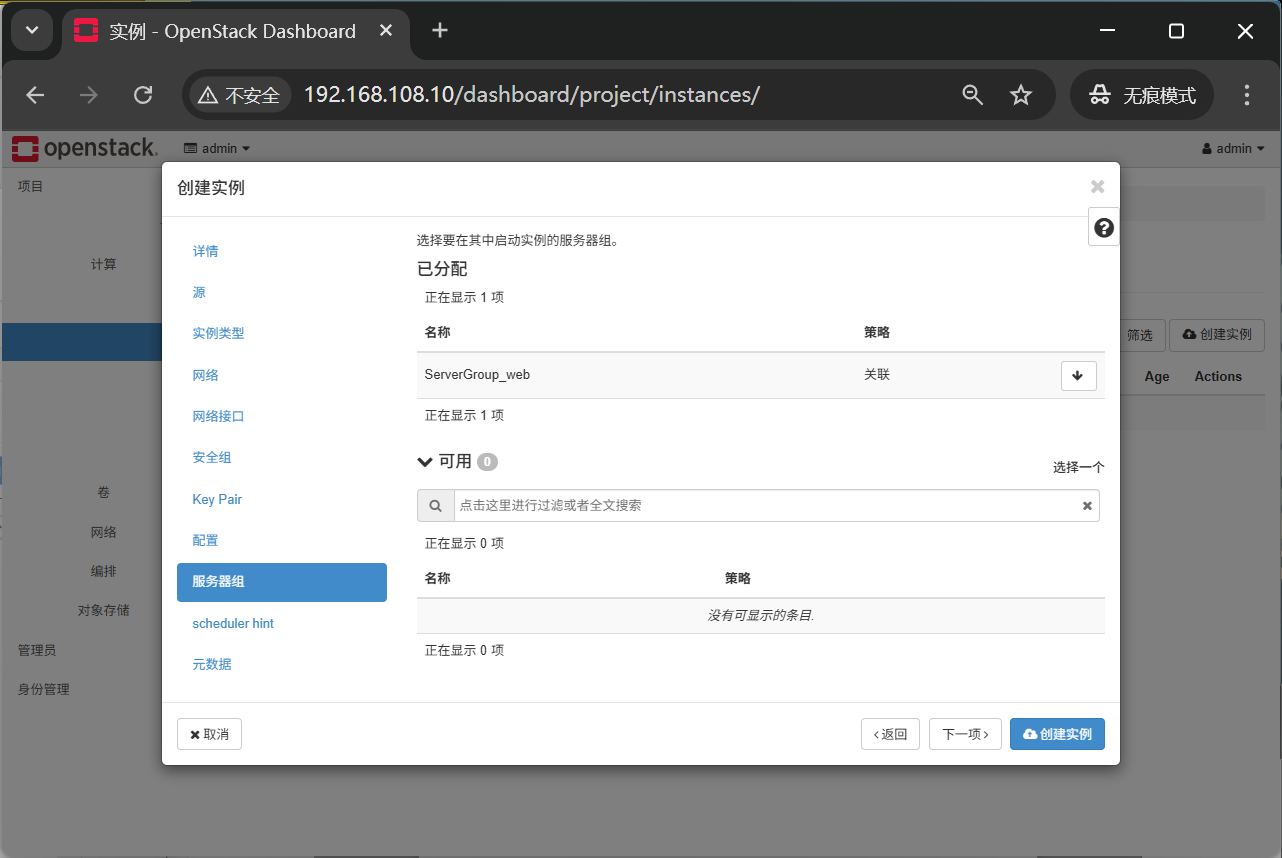Click the magnifier icon beside the filter box
The height and width of the screenshot is (858, 1282).
(435, 506)
